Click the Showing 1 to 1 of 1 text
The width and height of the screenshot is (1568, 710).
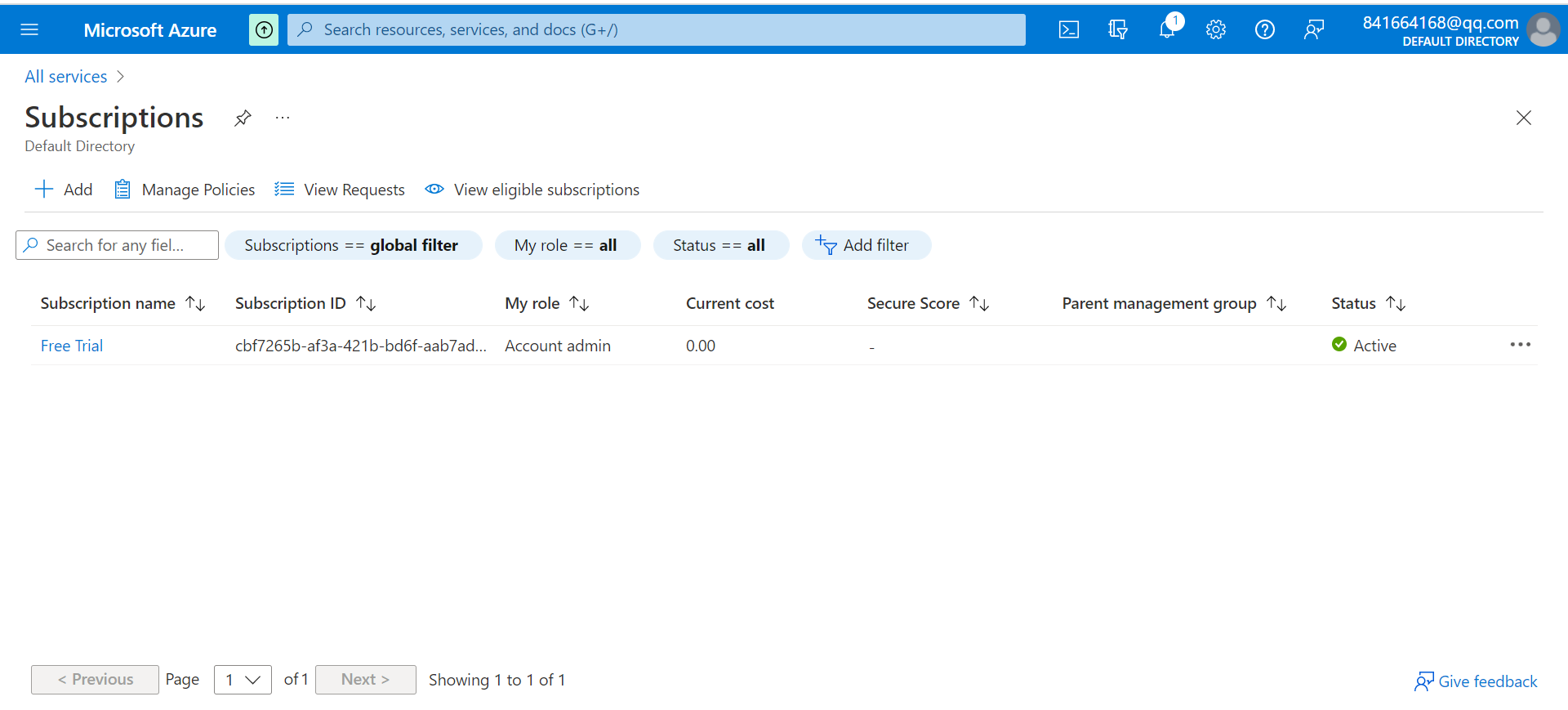tap(497, 680)
